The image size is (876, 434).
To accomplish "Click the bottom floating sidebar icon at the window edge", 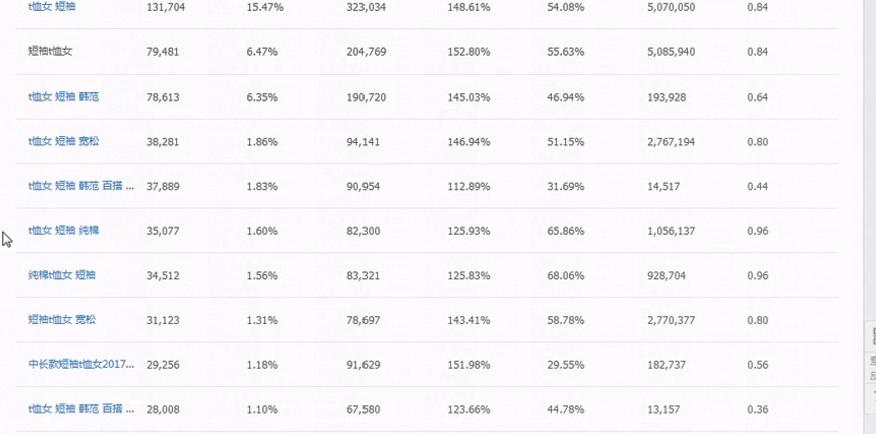I will 870,394.
